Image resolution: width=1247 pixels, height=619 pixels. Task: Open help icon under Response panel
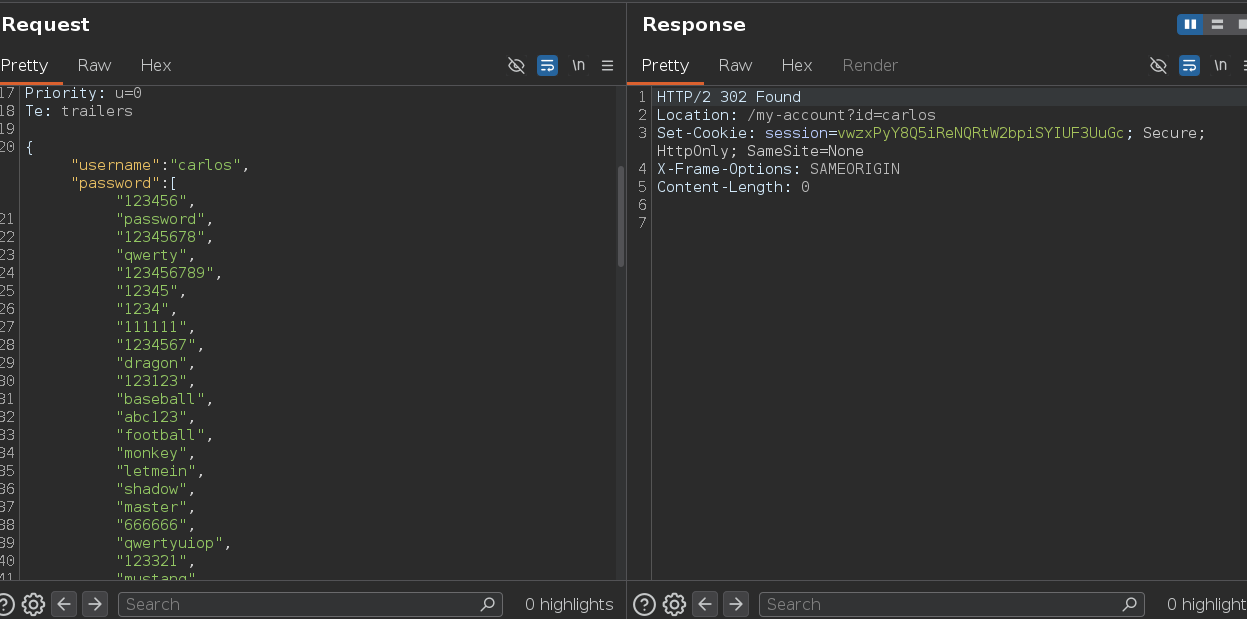[645, 604]
